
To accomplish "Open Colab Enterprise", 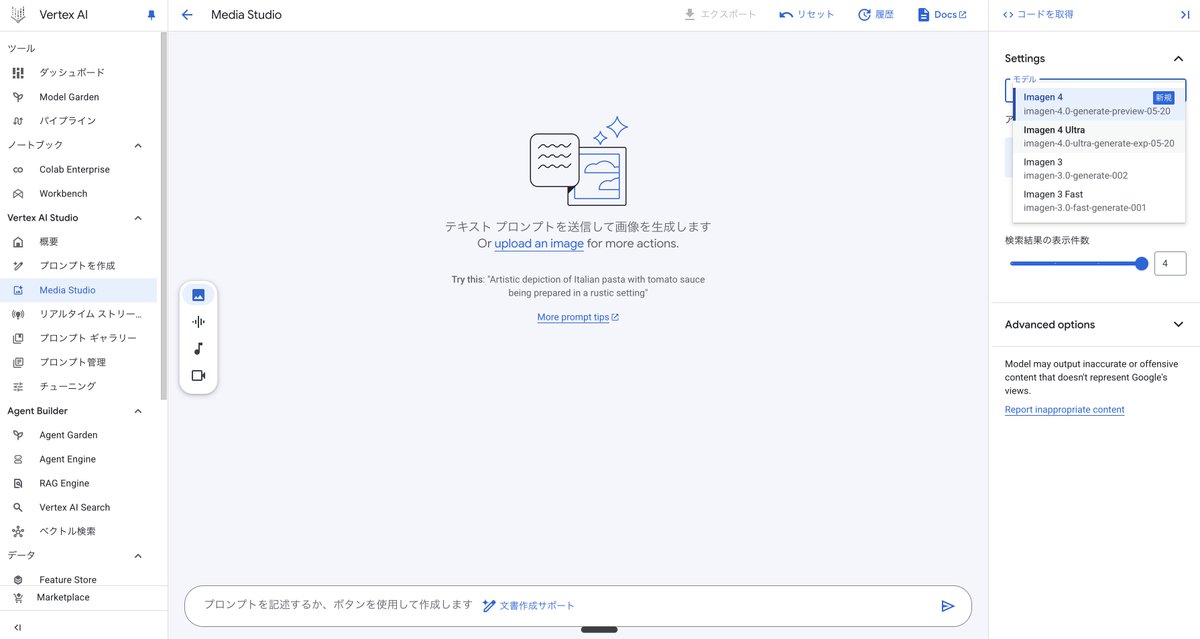I will (80, 170).
